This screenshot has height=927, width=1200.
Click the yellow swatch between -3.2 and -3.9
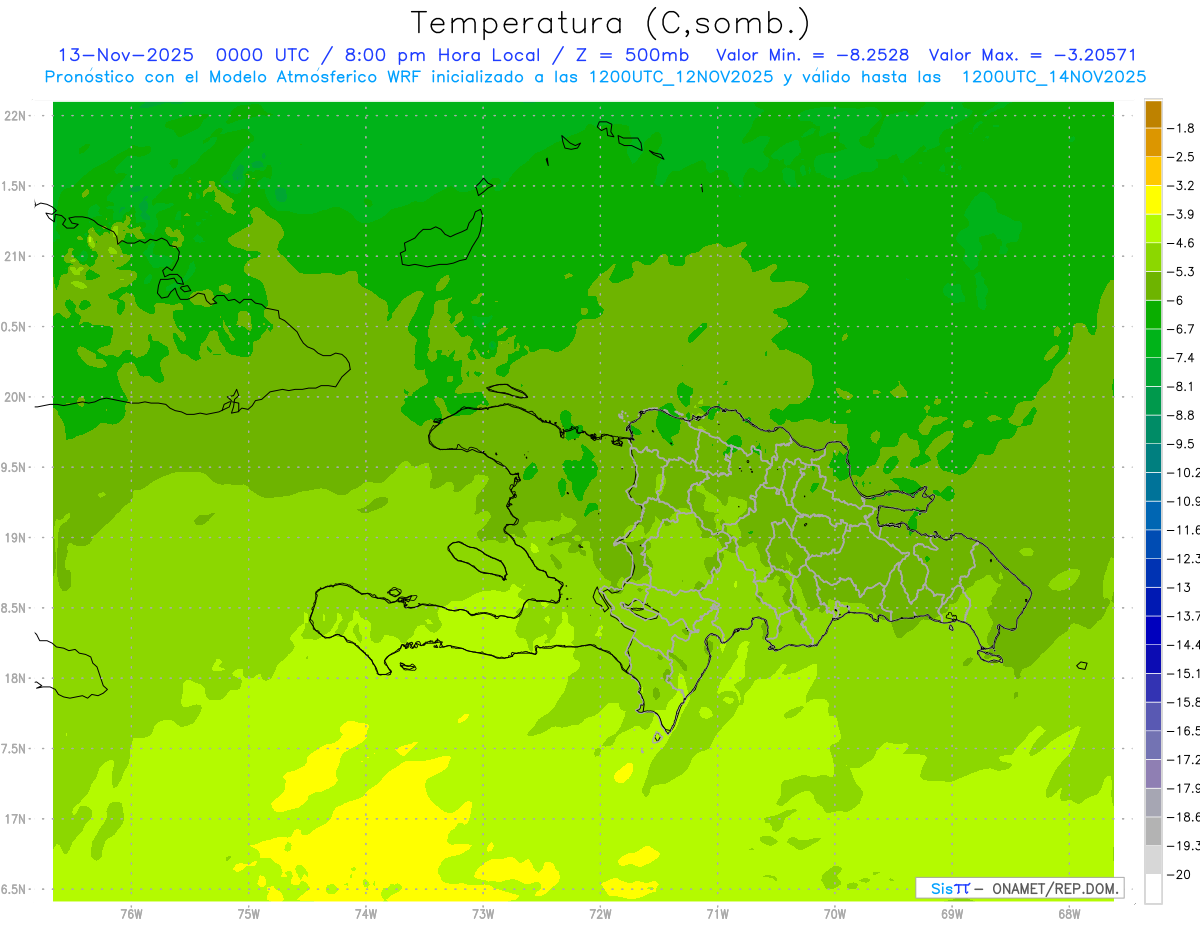(x=1153, y=200)
